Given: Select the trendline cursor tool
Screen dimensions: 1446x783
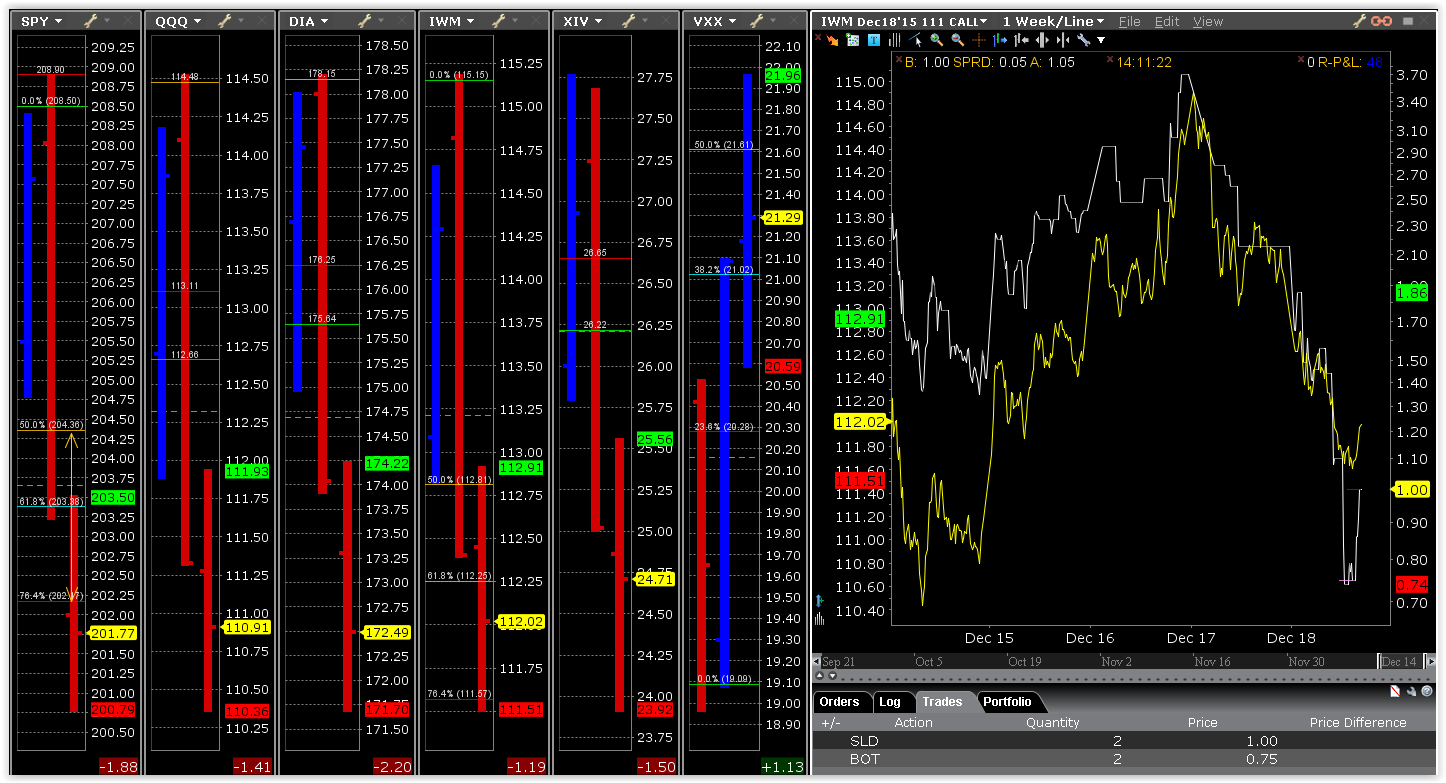Looking at the screenshot, I should pyautogui.click(x=916, y=40).
